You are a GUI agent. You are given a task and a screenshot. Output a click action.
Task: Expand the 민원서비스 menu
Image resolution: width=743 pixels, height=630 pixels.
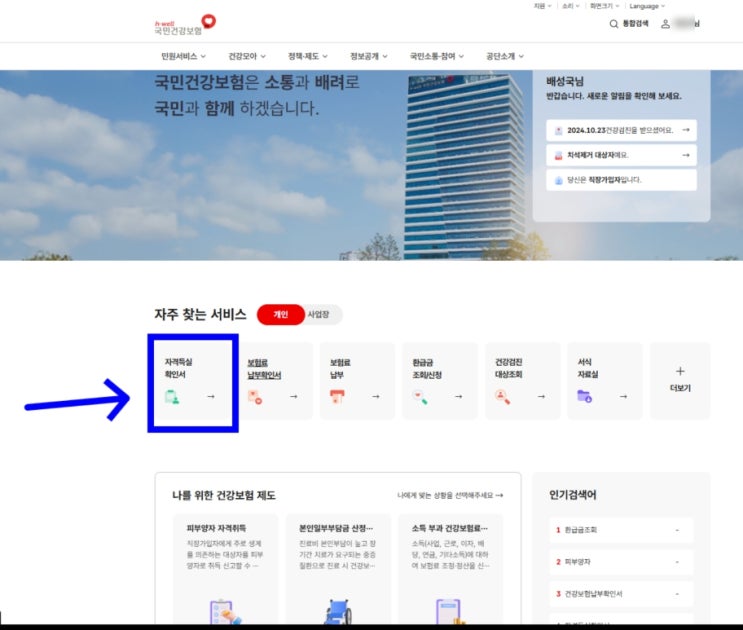[183, 56]
